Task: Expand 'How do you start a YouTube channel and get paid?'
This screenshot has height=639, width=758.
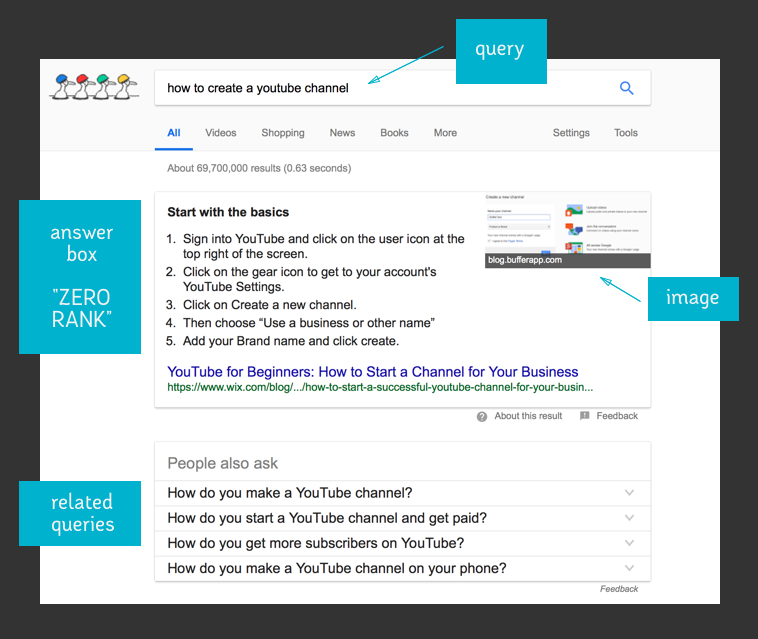Action: pos(402,518)
